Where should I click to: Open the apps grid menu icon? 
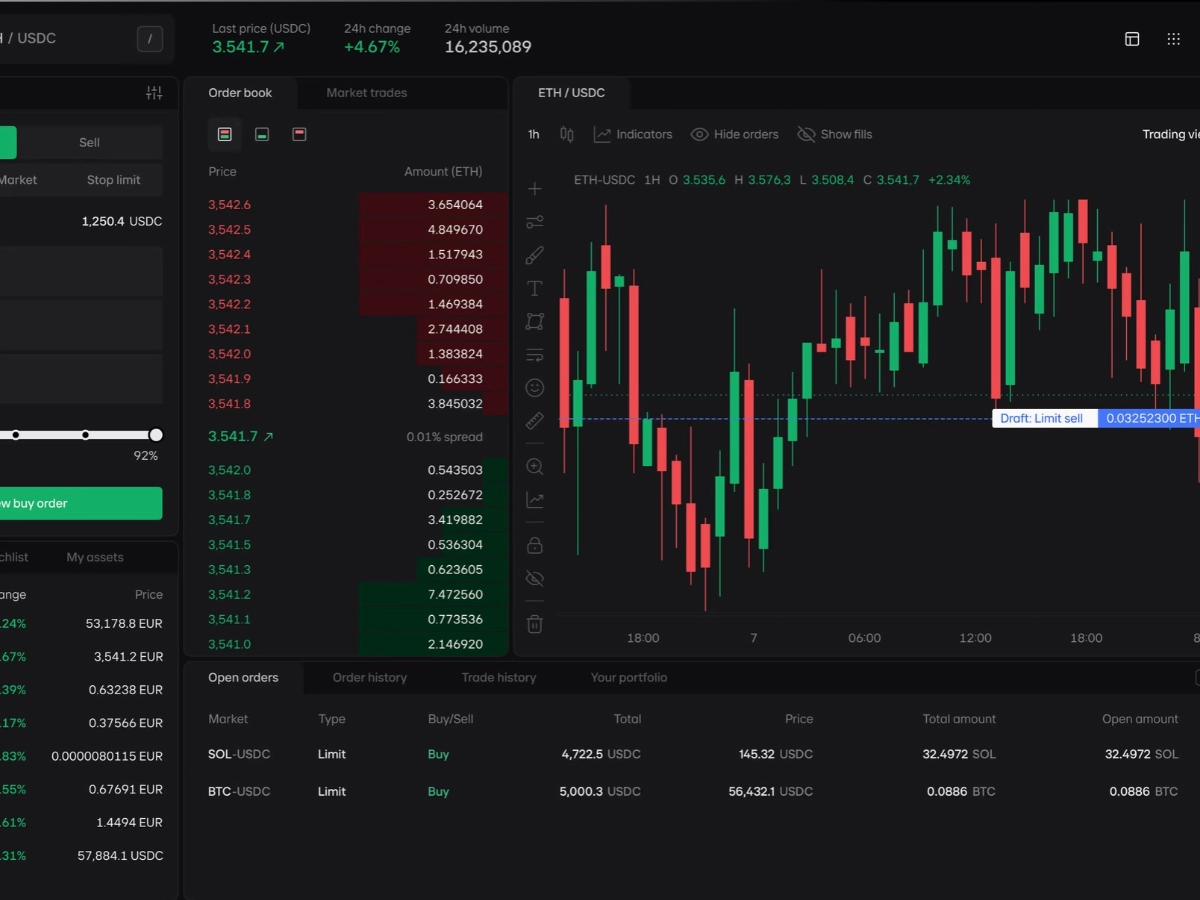click(1174, 39)
